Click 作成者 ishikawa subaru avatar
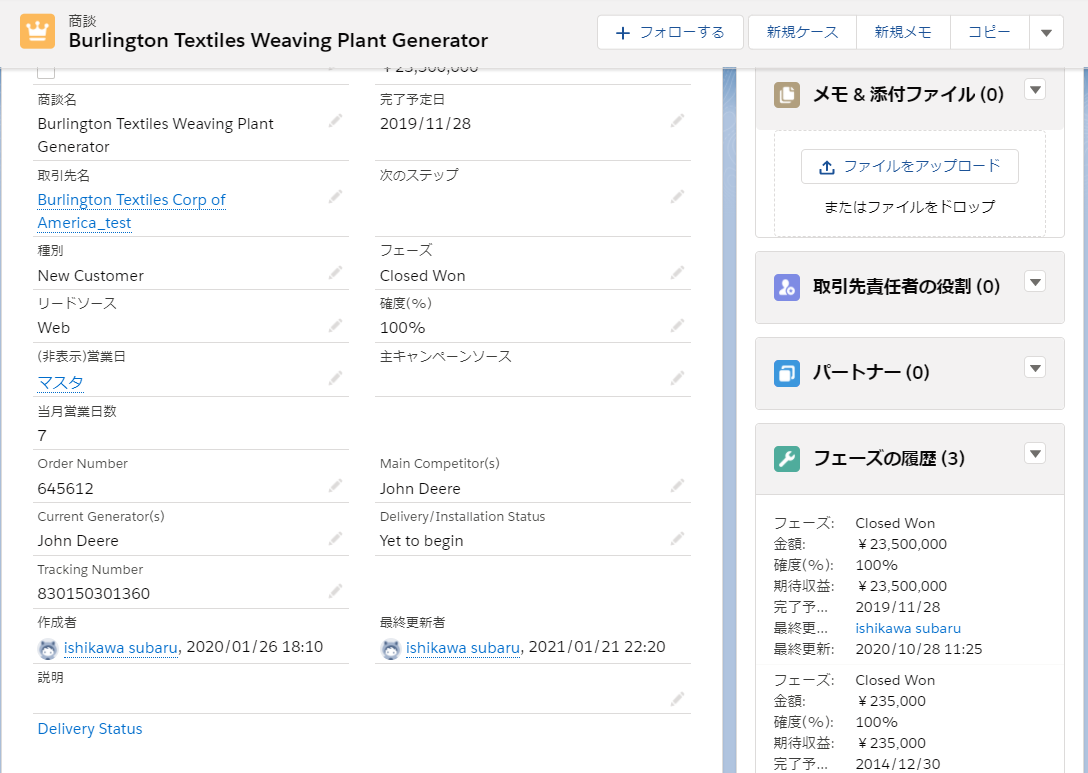This screenshot has width=1088, height=773. pos(47,649)
